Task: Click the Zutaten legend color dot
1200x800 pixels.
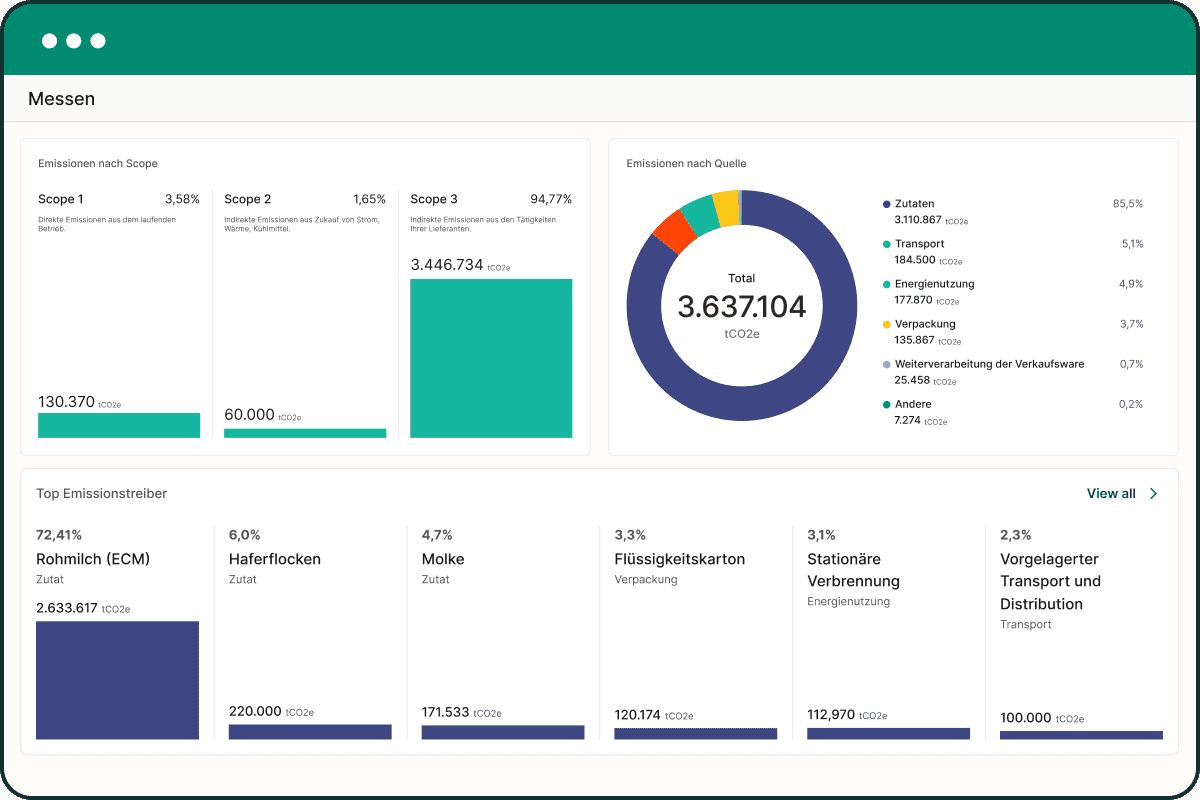Action: click(887, 204)
